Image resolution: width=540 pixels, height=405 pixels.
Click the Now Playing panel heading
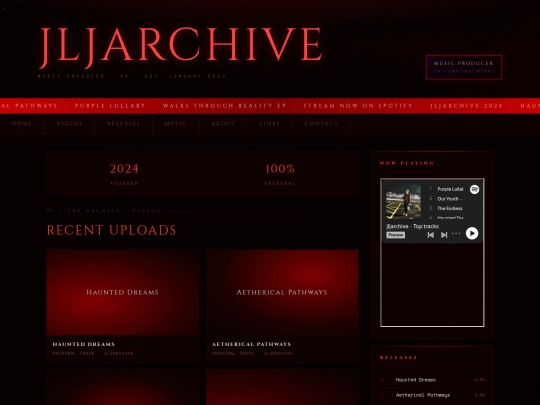[x=407, y=163]
